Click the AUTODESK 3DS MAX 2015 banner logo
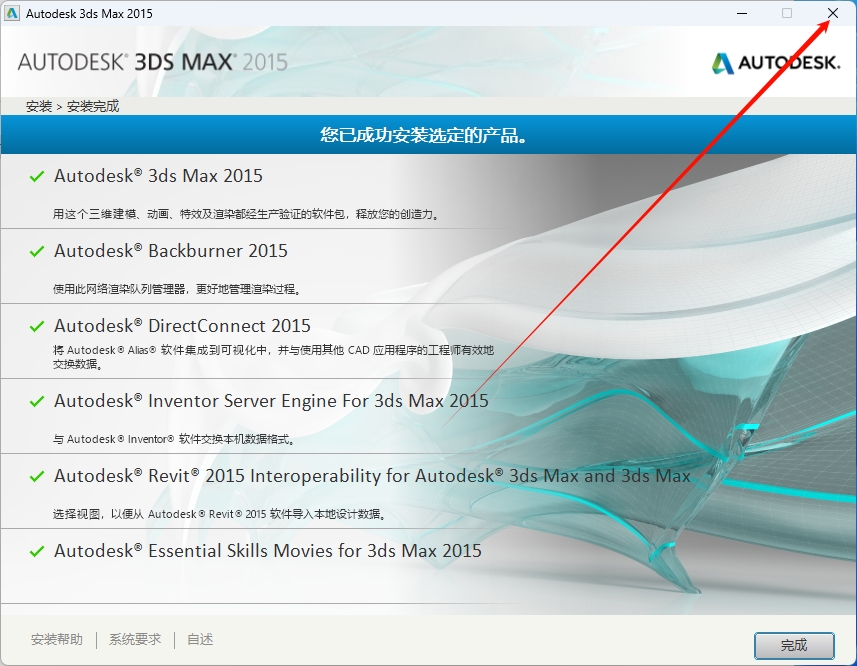 150,60
